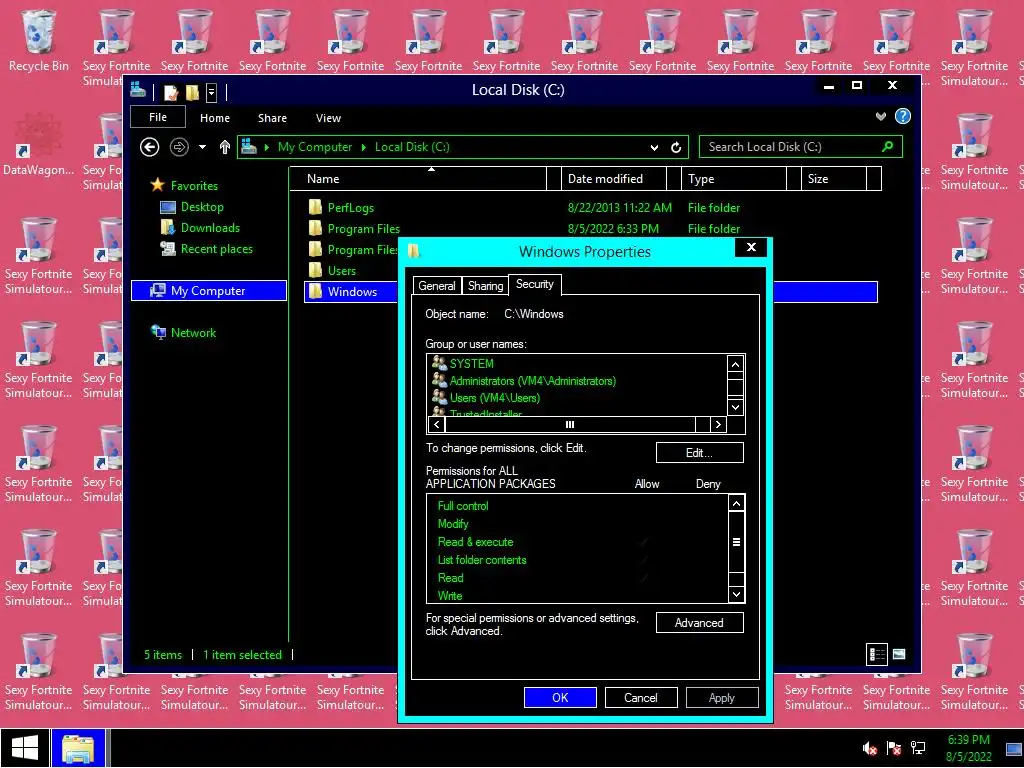Select the Security tab
The height and width of the screenshot is (768, 1024).
click(534, 284)
